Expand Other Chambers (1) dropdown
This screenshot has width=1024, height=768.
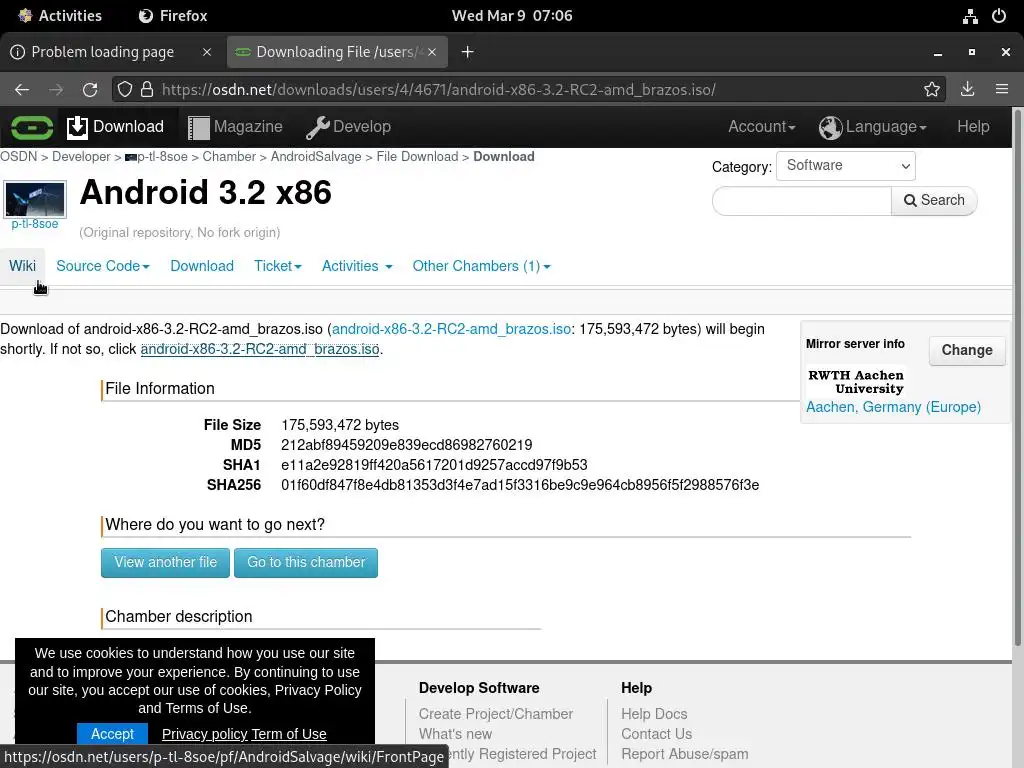481,266
